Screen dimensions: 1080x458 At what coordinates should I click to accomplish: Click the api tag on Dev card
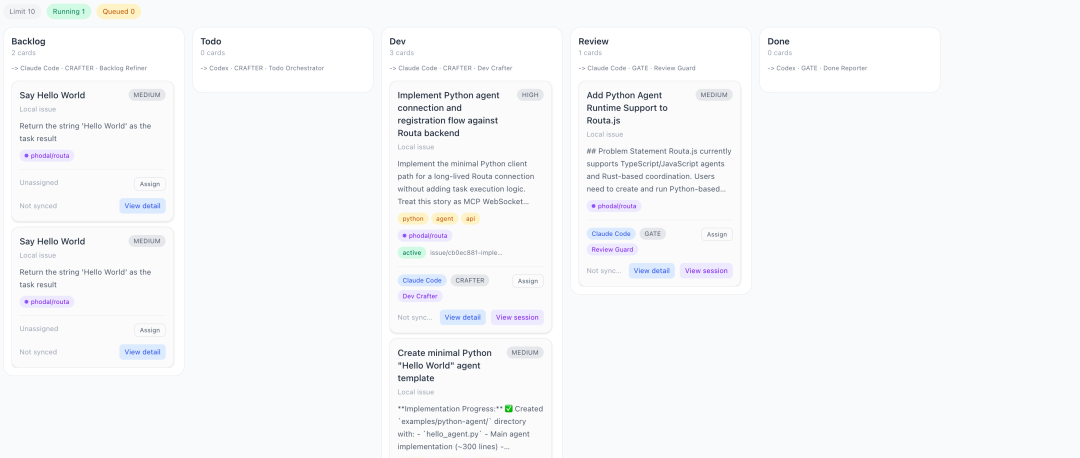click(470, 218)
